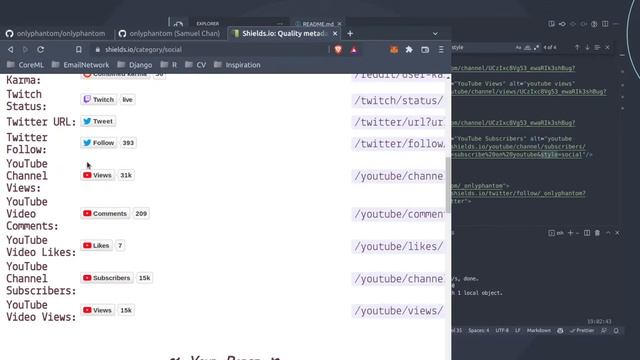Toggle Match Whole Word in find widget
The image size is (640, 360).
click(527, 47)
